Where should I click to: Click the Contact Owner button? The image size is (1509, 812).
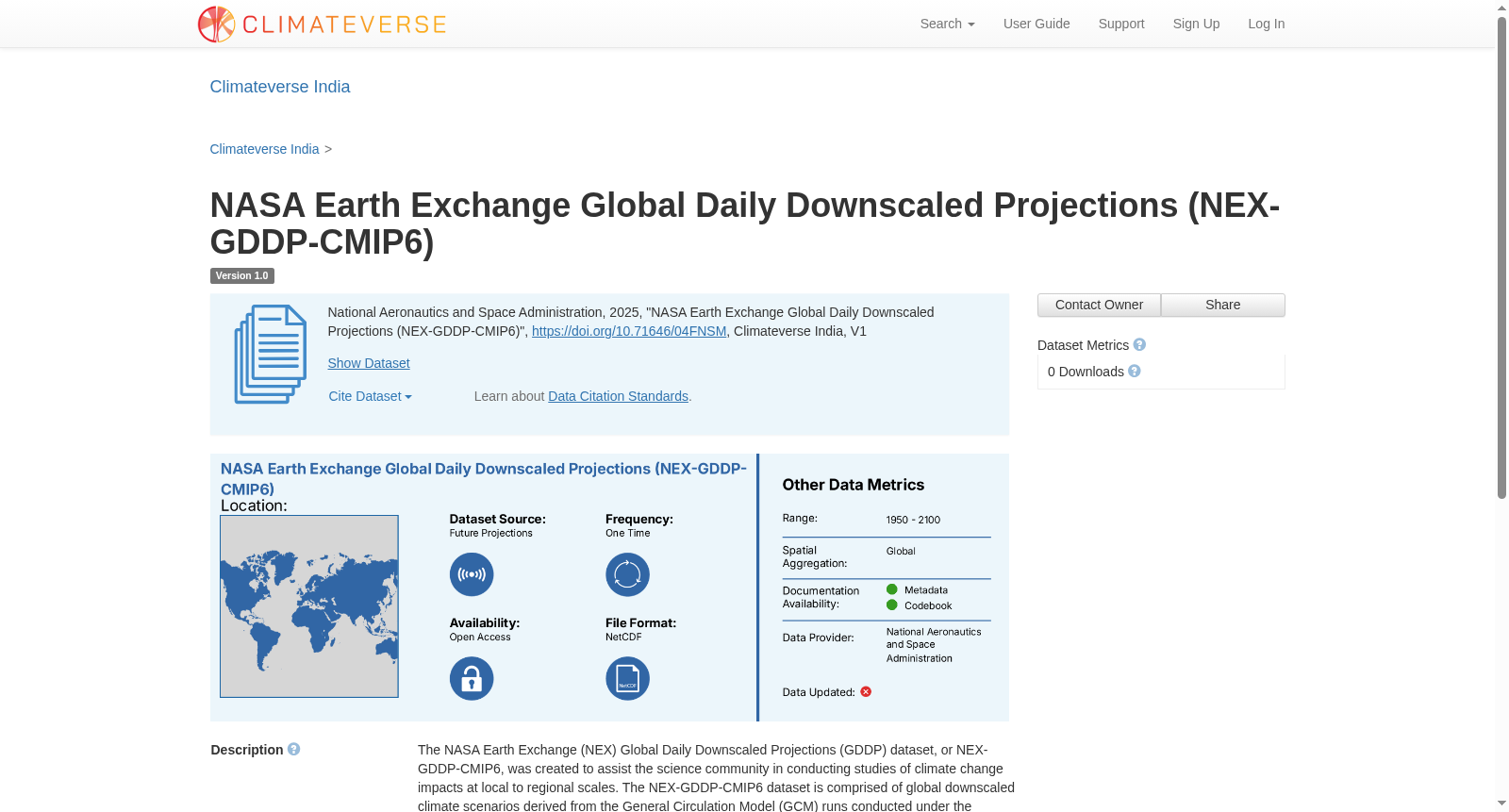point(1099,305)
